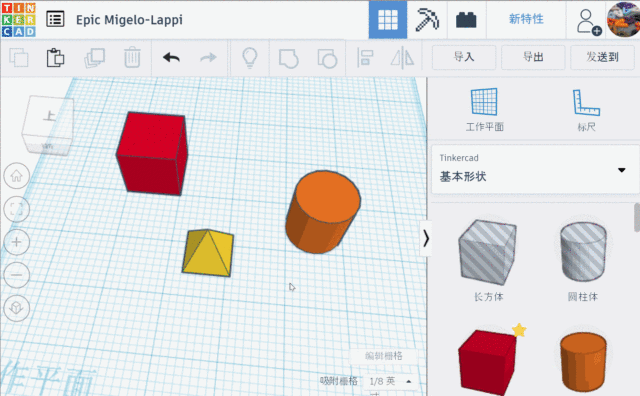Viewport: 640px width, 396px height.
Task: Click the 导出 export button
Action: pyautogui.click(x=533, y=57)
